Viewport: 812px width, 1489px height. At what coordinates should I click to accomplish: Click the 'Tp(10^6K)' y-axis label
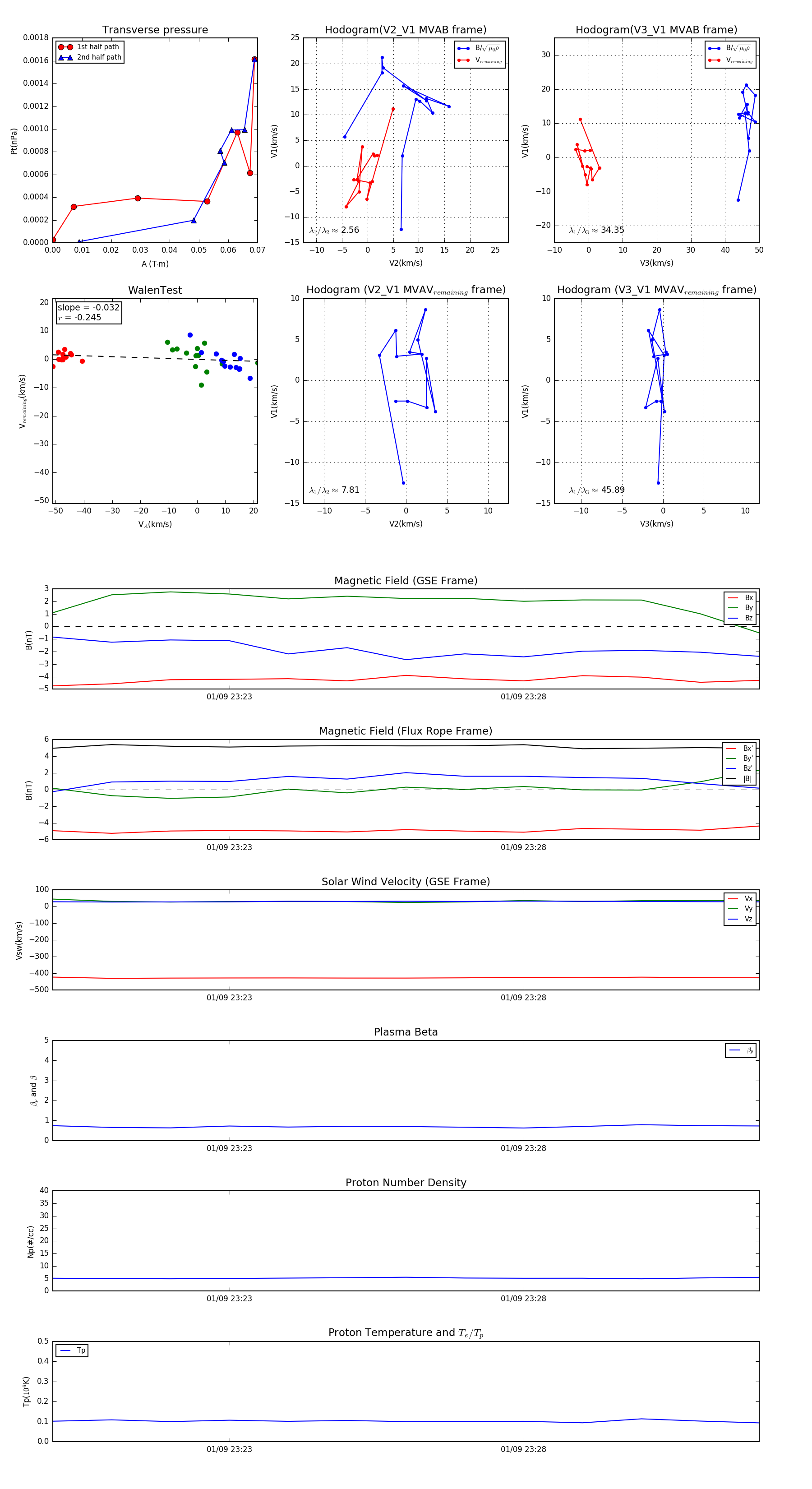pos(27,1392)
